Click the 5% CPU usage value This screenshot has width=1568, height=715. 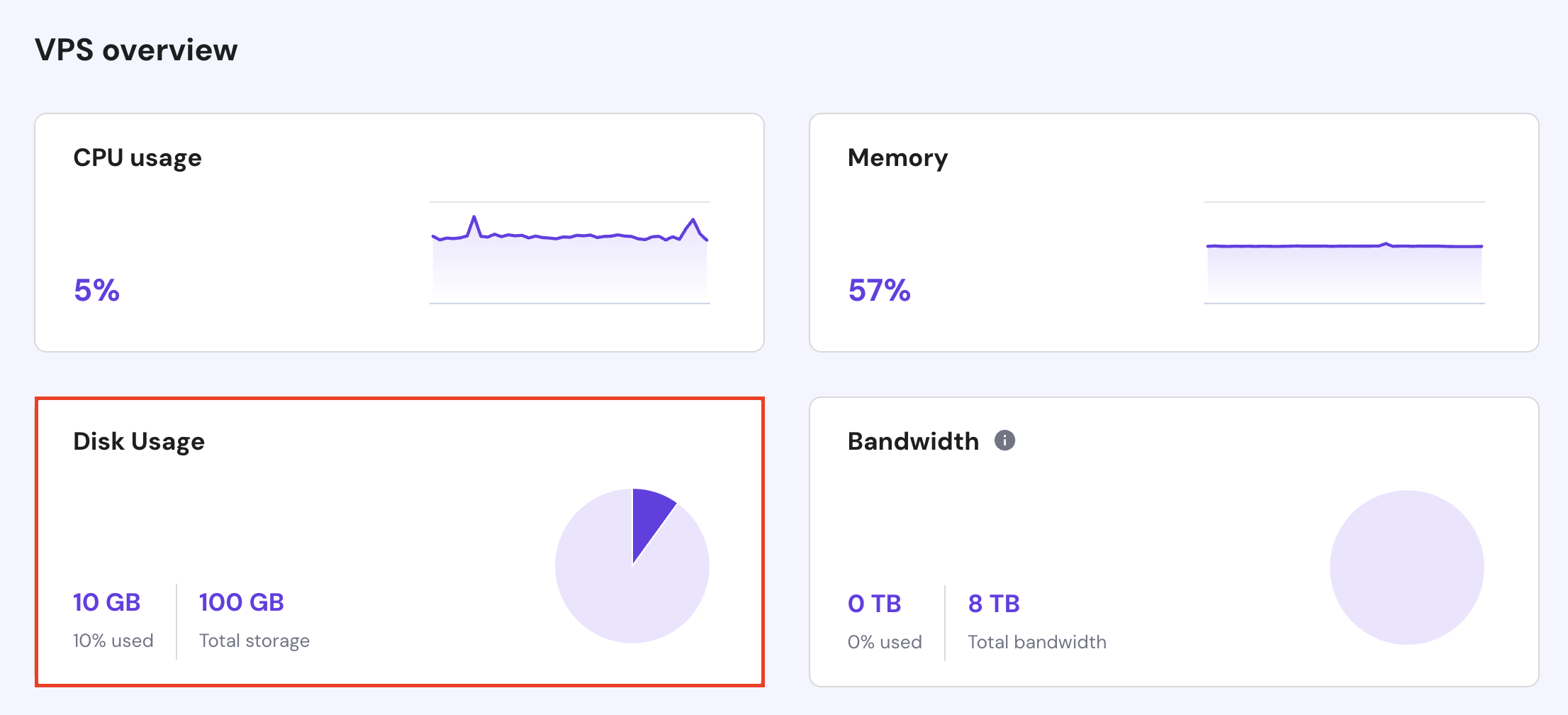click(96, 290)
